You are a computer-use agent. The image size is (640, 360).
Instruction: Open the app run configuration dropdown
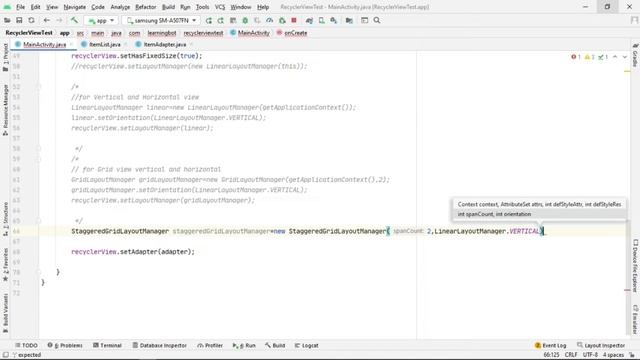[101, 20]
